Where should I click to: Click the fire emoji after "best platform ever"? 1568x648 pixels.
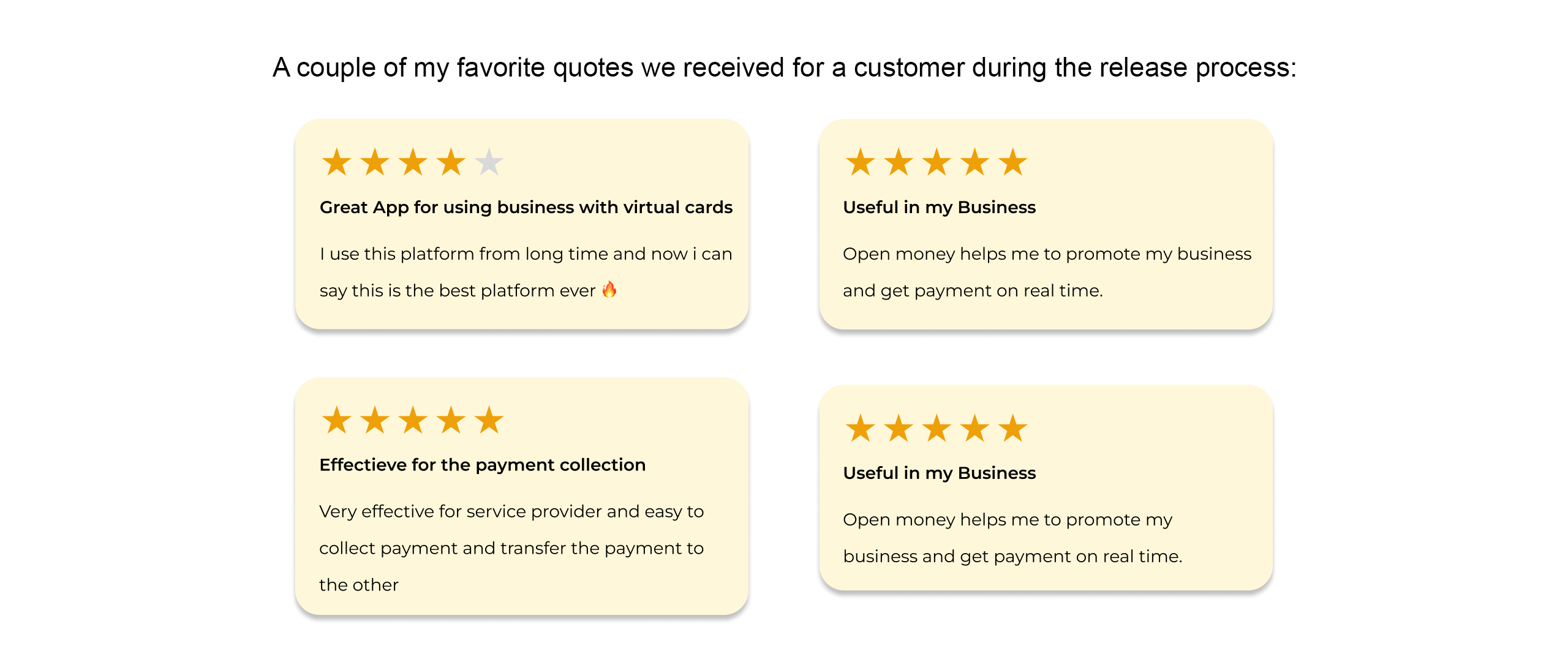pyautogui.click(x=609, y=289)
